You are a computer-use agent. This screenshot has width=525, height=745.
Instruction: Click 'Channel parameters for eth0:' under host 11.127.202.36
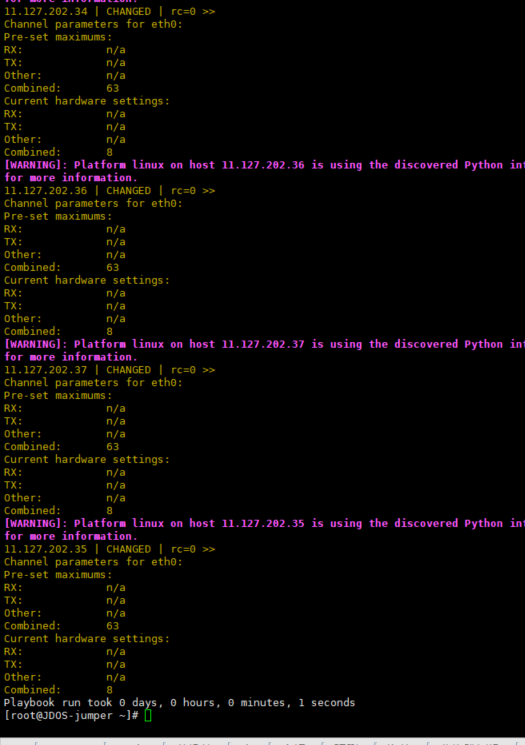pos(93,203)
